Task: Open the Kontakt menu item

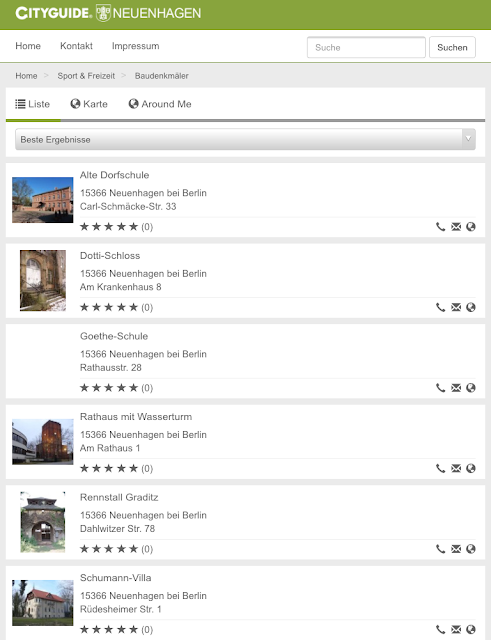Action: [76, 46]
